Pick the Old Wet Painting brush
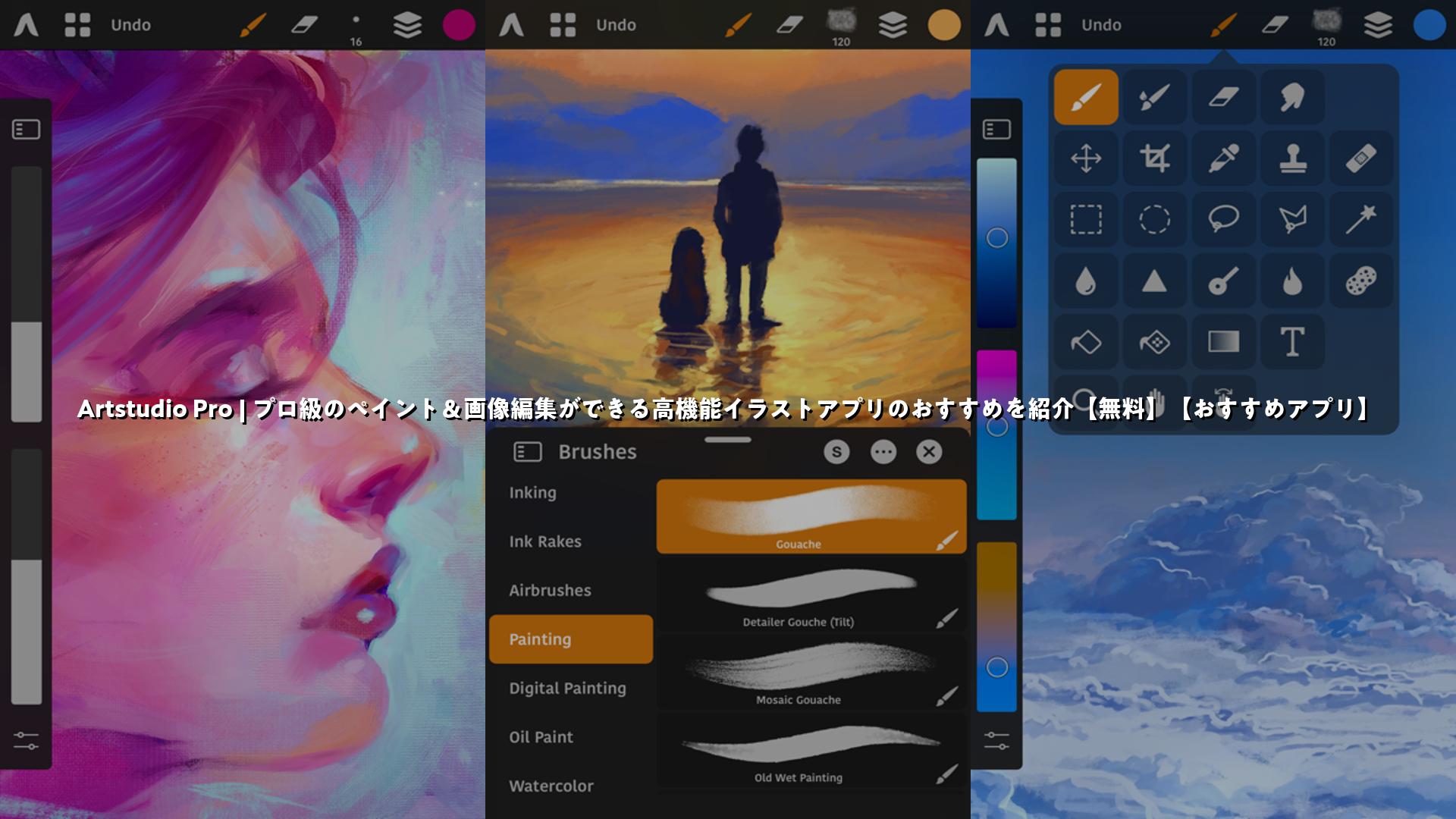The image size is (1456, 819). 811,752
